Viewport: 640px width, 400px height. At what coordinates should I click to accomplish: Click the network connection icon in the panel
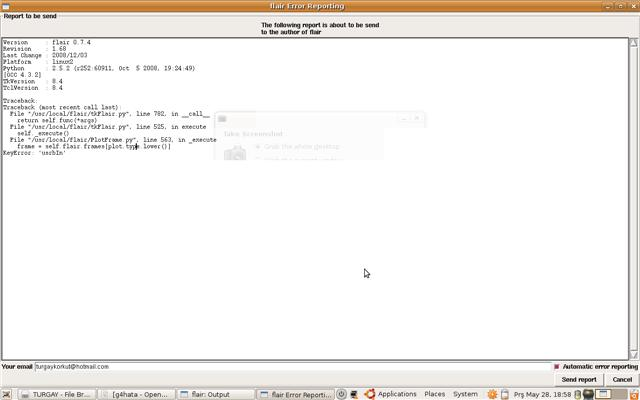click(x=354, y=394)
